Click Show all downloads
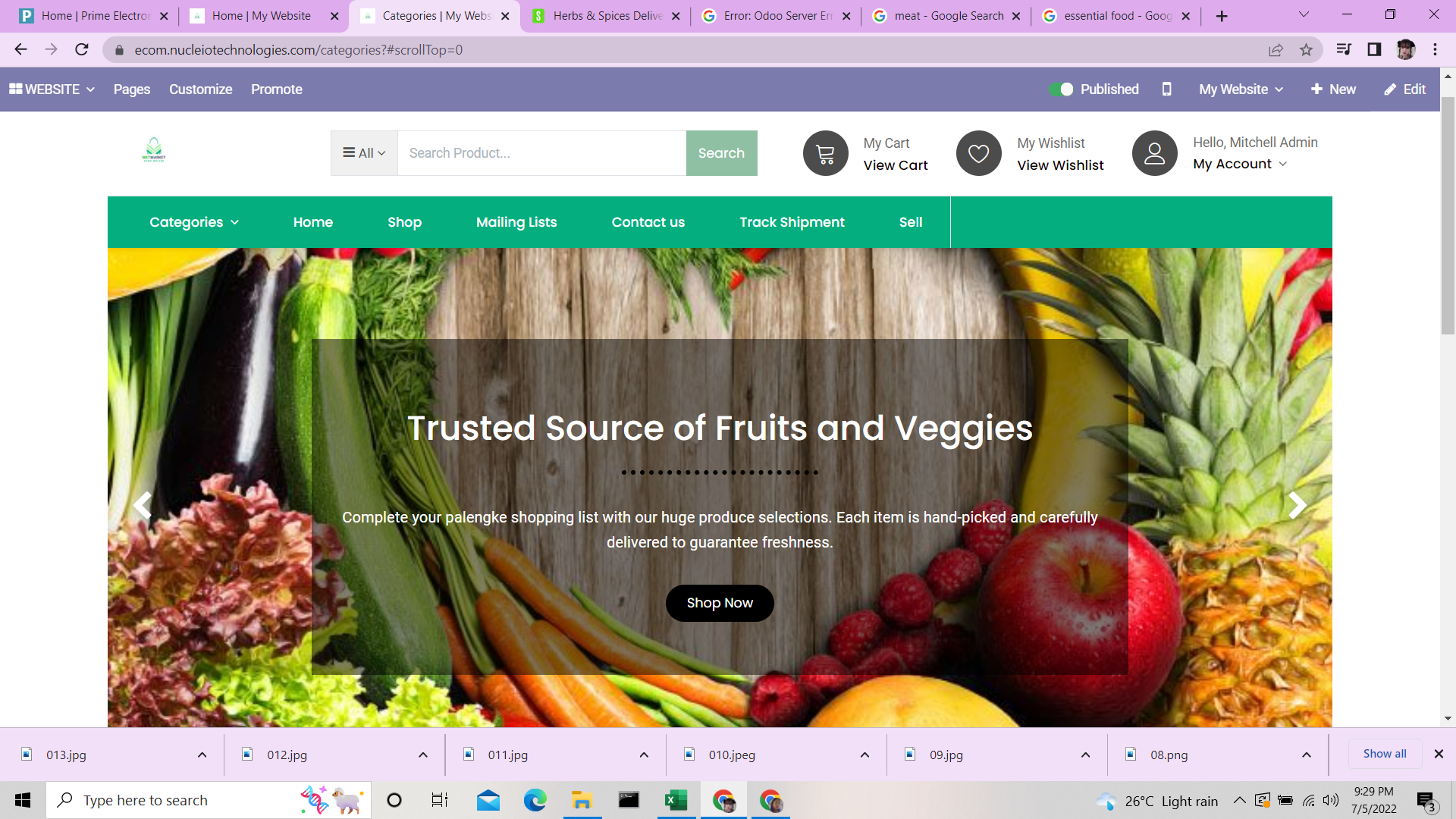This screenshot has width=1456, height=819. click(x=1384, y=754)
